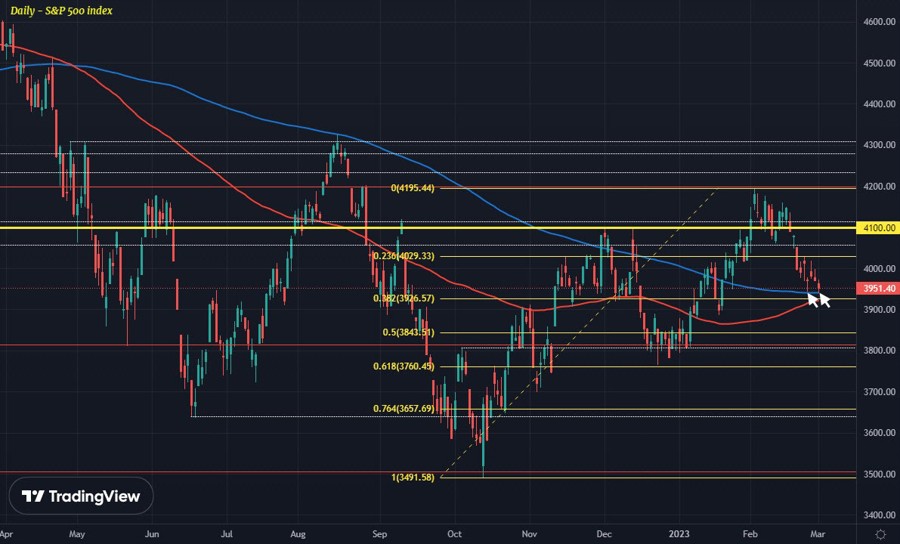
Task: Click the 2023 label on time axis
Action: coord(680,534)
